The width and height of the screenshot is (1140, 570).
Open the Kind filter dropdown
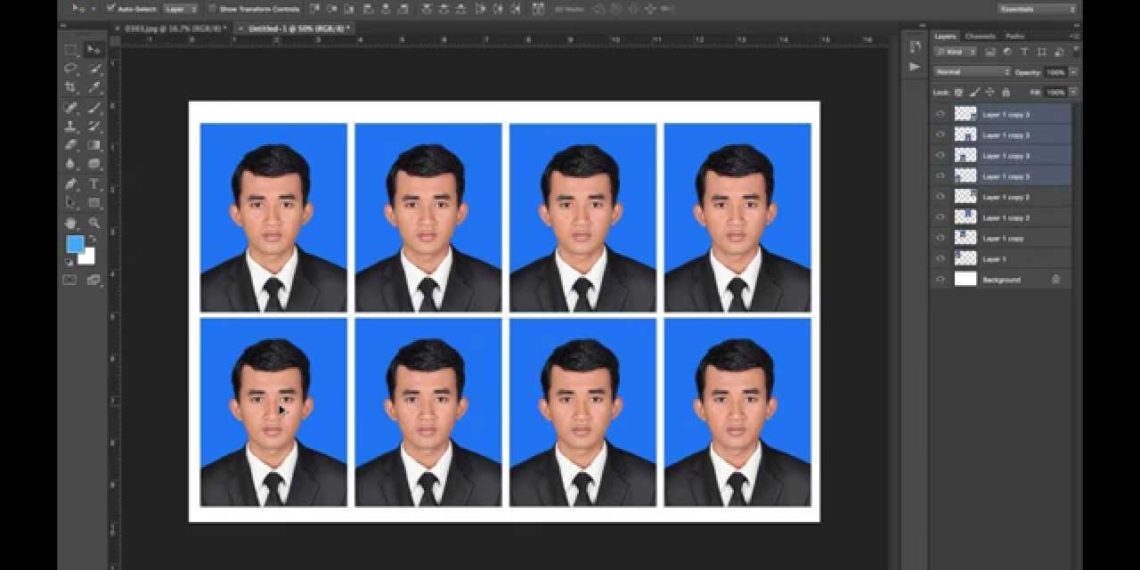(x=956, y=52)
